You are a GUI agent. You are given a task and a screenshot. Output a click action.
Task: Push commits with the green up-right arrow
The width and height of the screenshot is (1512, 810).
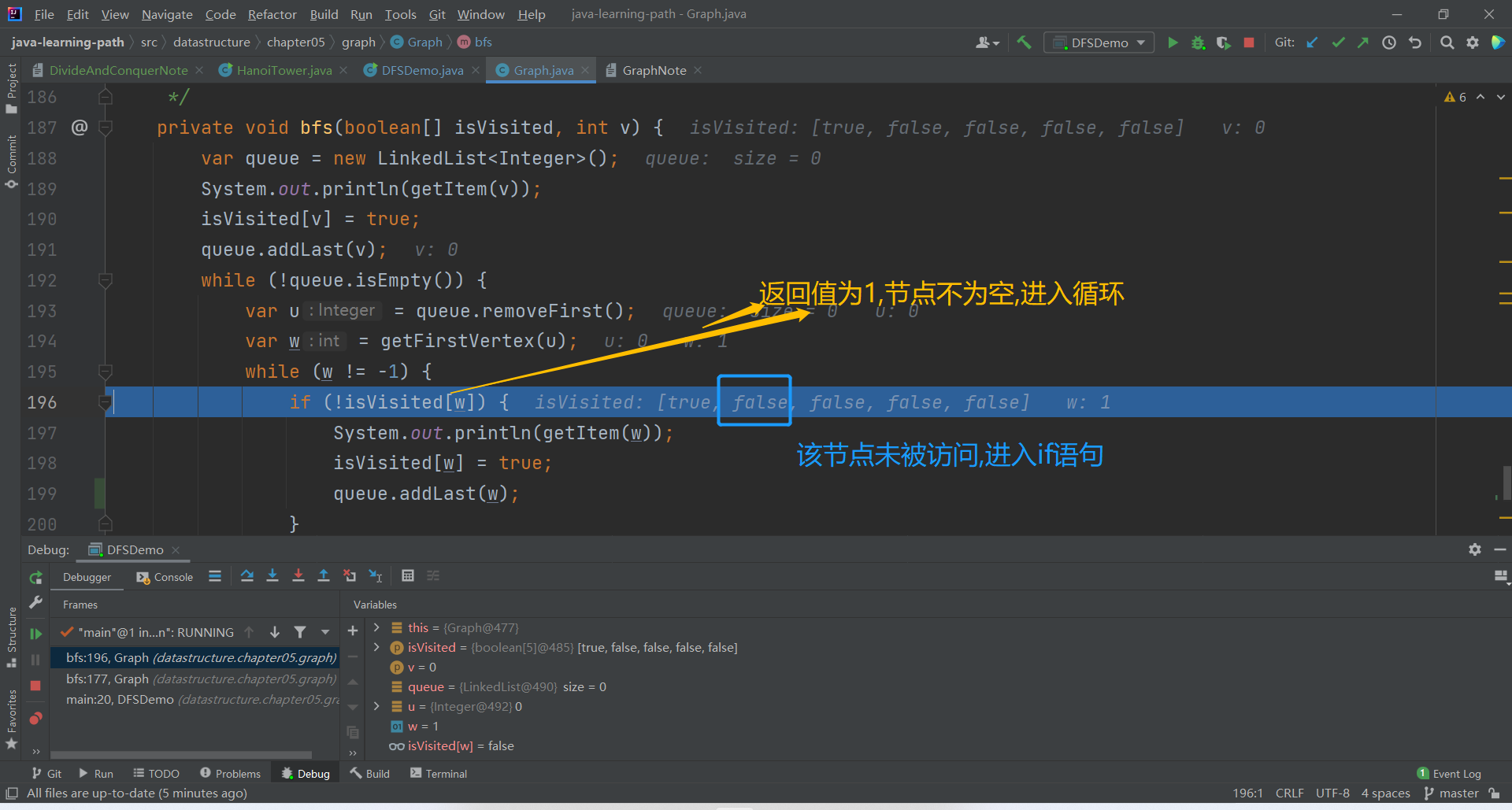click(x=1363, y=43)
